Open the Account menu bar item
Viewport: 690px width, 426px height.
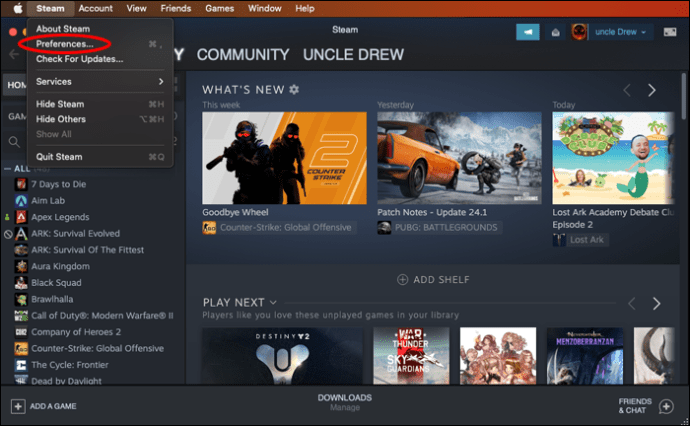click(x=95, y=8)
